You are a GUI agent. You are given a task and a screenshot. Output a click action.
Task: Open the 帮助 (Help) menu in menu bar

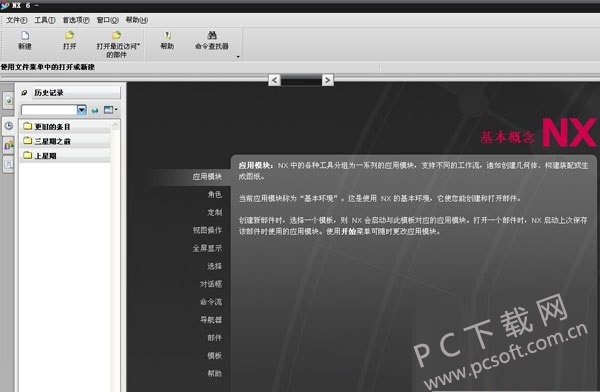(x=137, y=20)
